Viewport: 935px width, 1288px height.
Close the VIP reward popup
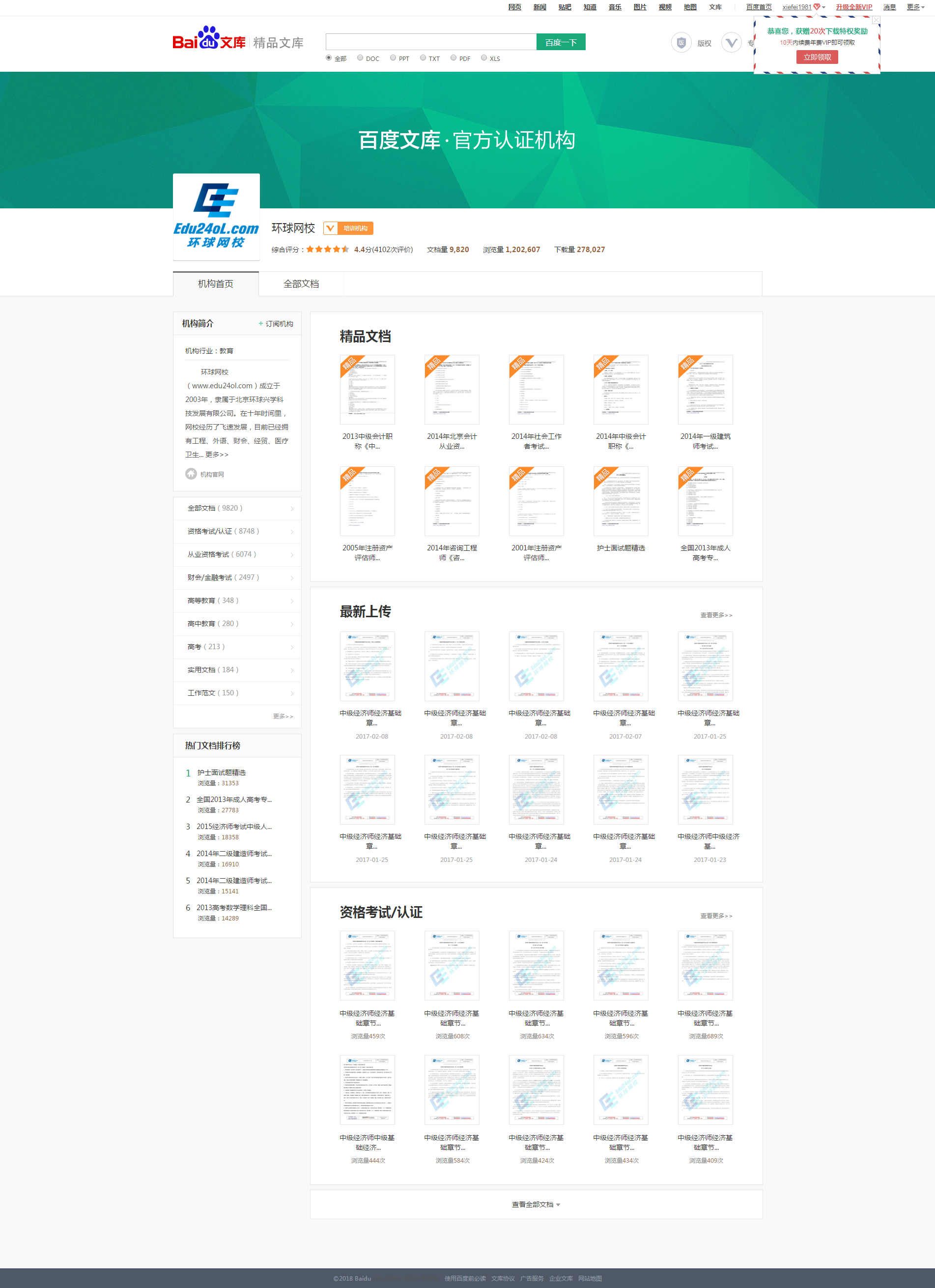coord(876,20)
